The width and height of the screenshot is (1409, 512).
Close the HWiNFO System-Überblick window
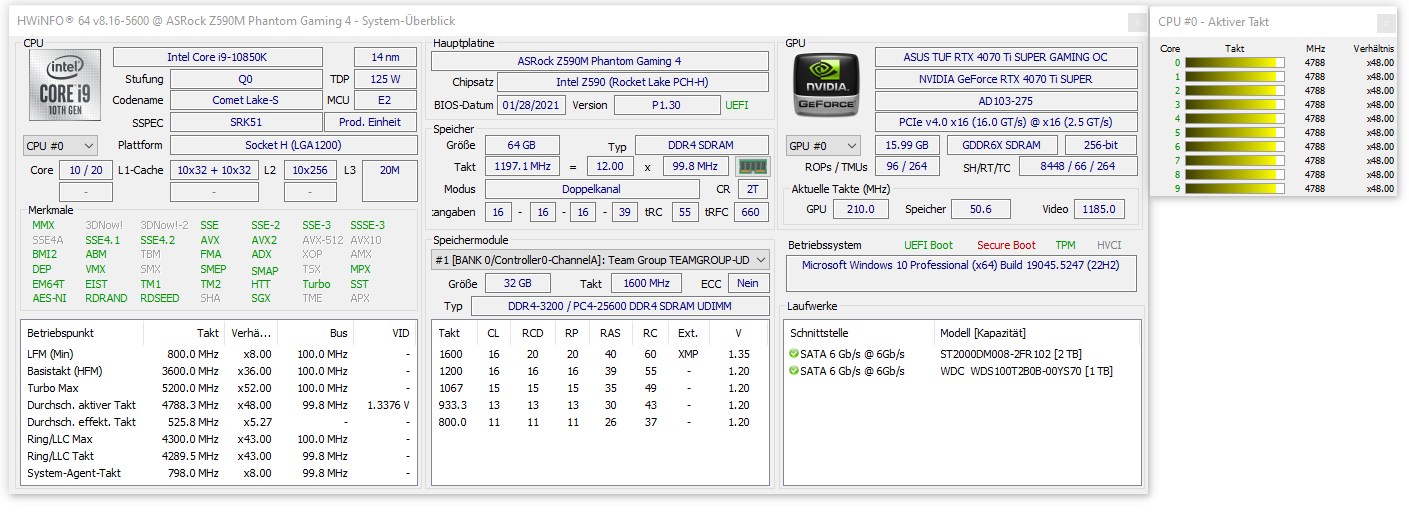pos(1137,22)
